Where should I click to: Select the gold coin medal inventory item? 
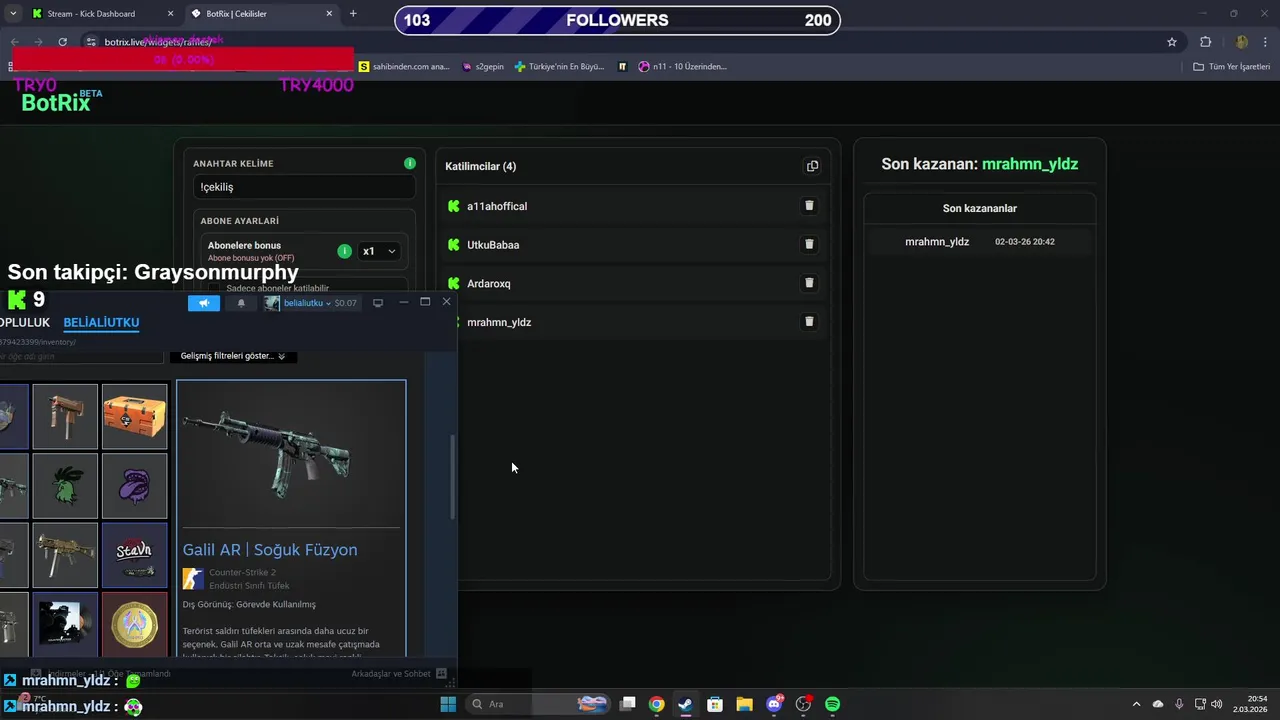tap(134, 624)
